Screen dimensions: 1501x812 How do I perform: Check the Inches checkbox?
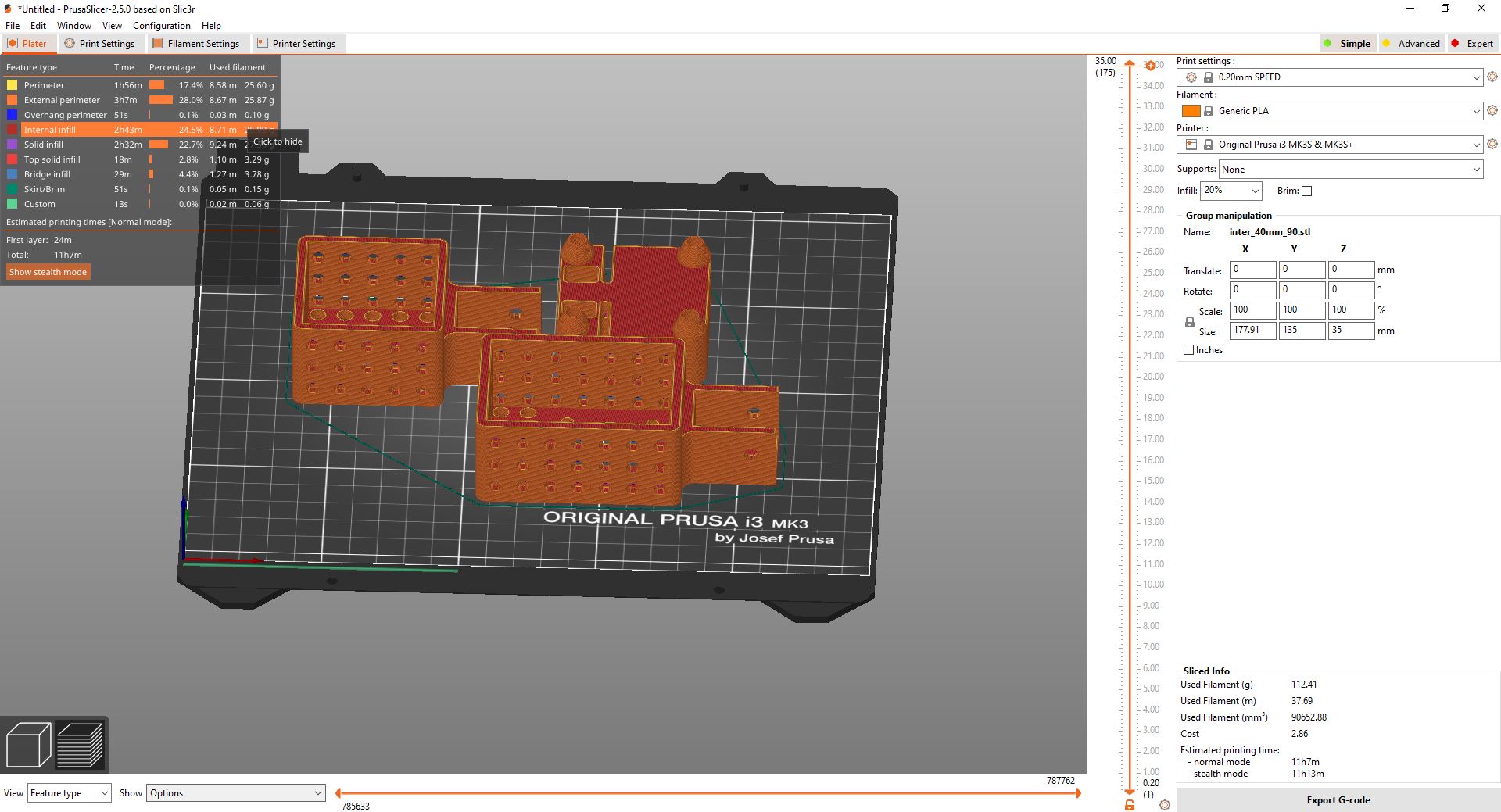[x=1189, y=350]
